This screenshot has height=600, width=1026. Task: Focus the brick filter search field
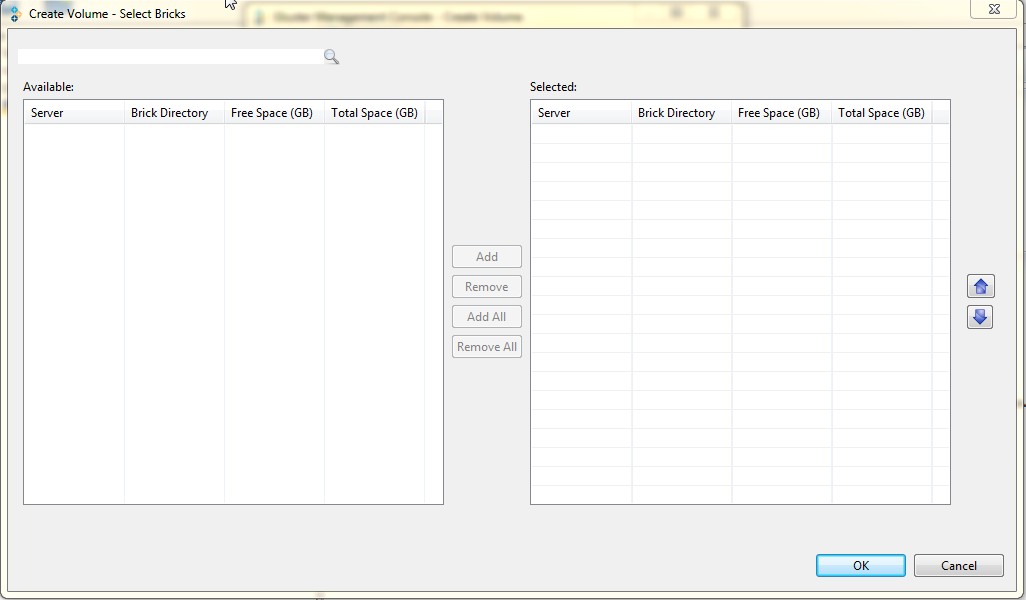[170, 57]
